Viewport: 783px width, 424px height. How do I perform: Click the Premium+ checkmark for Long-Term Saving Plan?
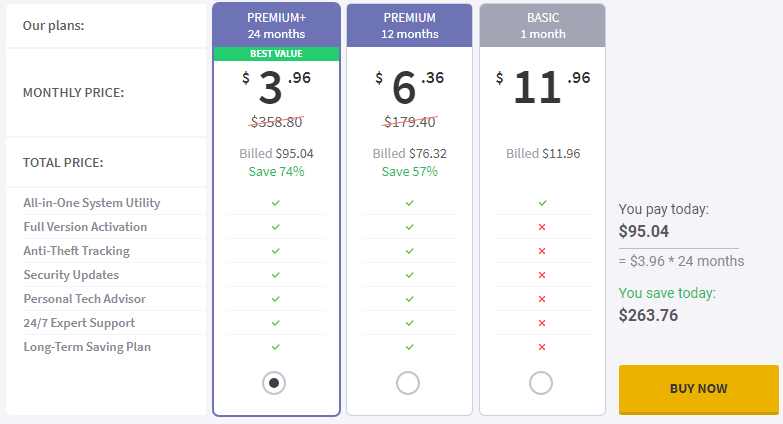tap(276, 347)
